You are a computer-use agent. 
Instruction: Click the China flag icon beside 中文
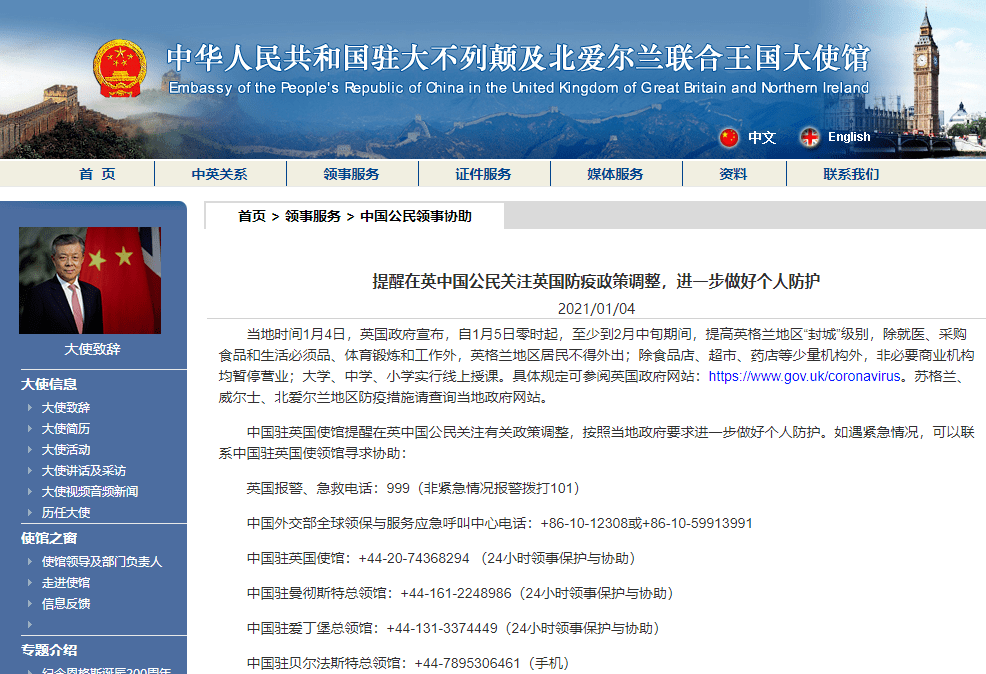[729, 137]
